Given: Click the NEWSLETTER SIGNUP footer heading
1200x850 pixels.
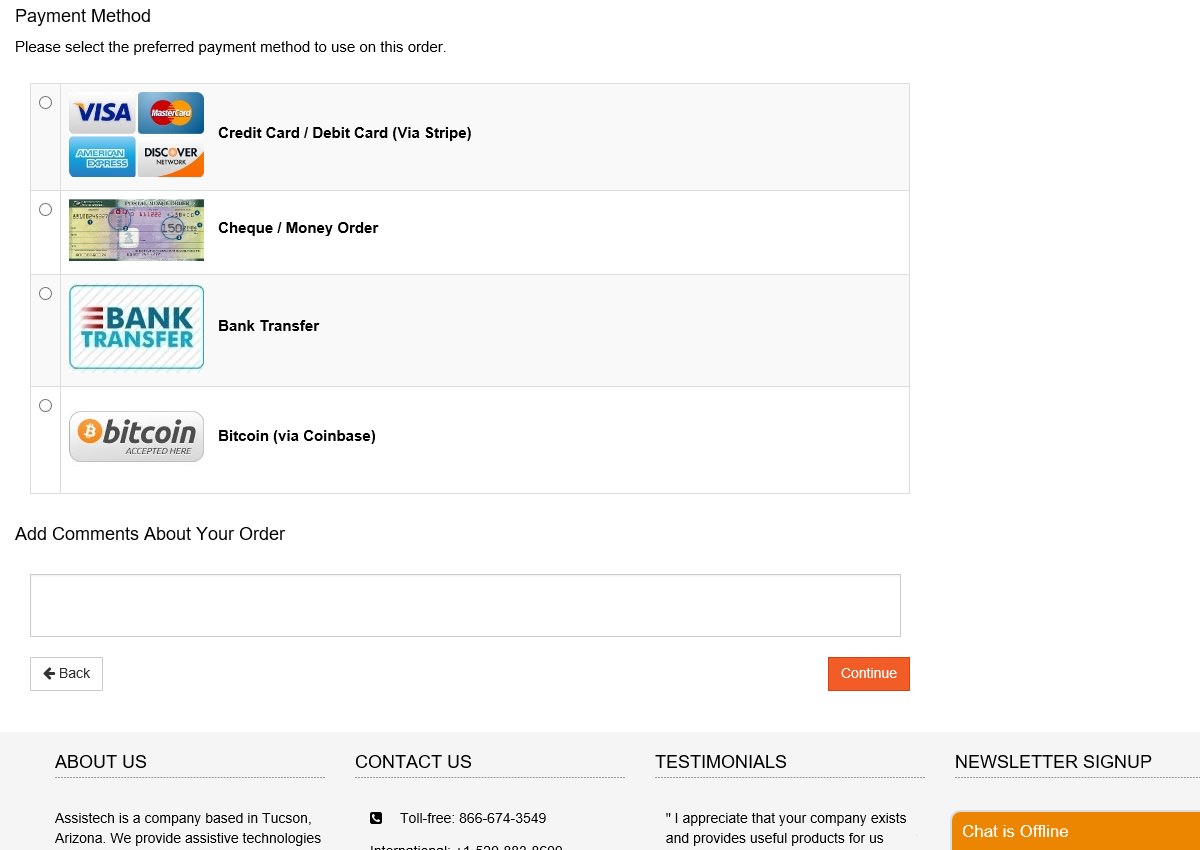Looking at the screenshot, I should pyautogui.click(x=1053, y=762).
